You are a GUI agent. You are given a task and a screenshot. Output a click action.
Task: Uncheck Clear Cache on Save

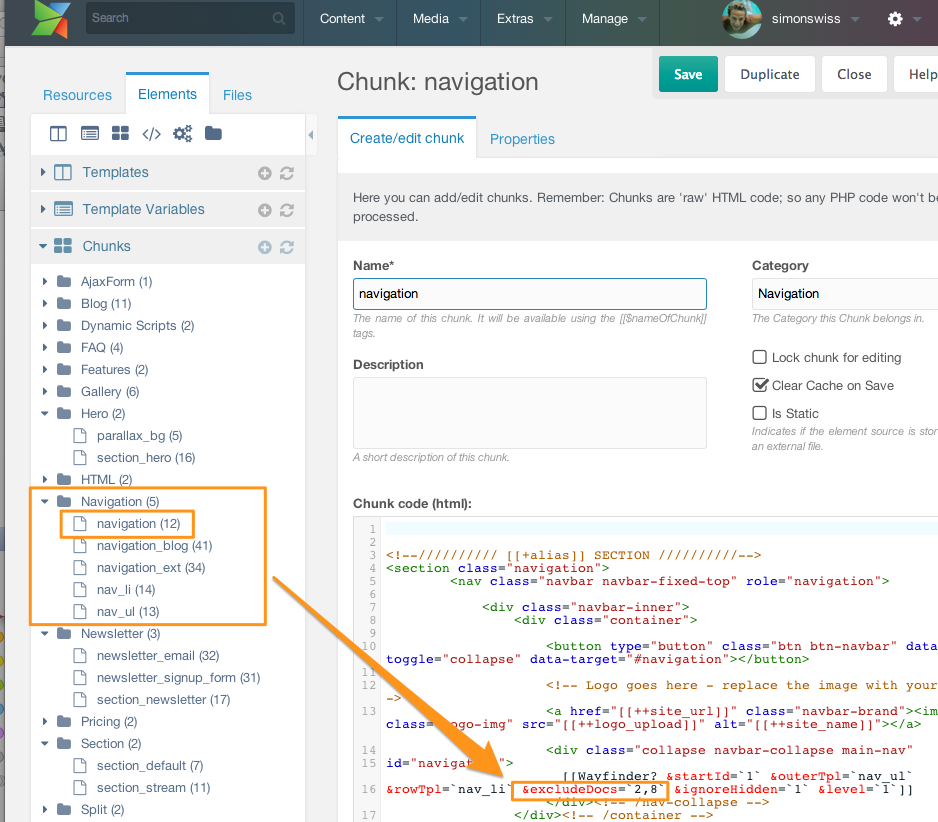coord(760,386)
